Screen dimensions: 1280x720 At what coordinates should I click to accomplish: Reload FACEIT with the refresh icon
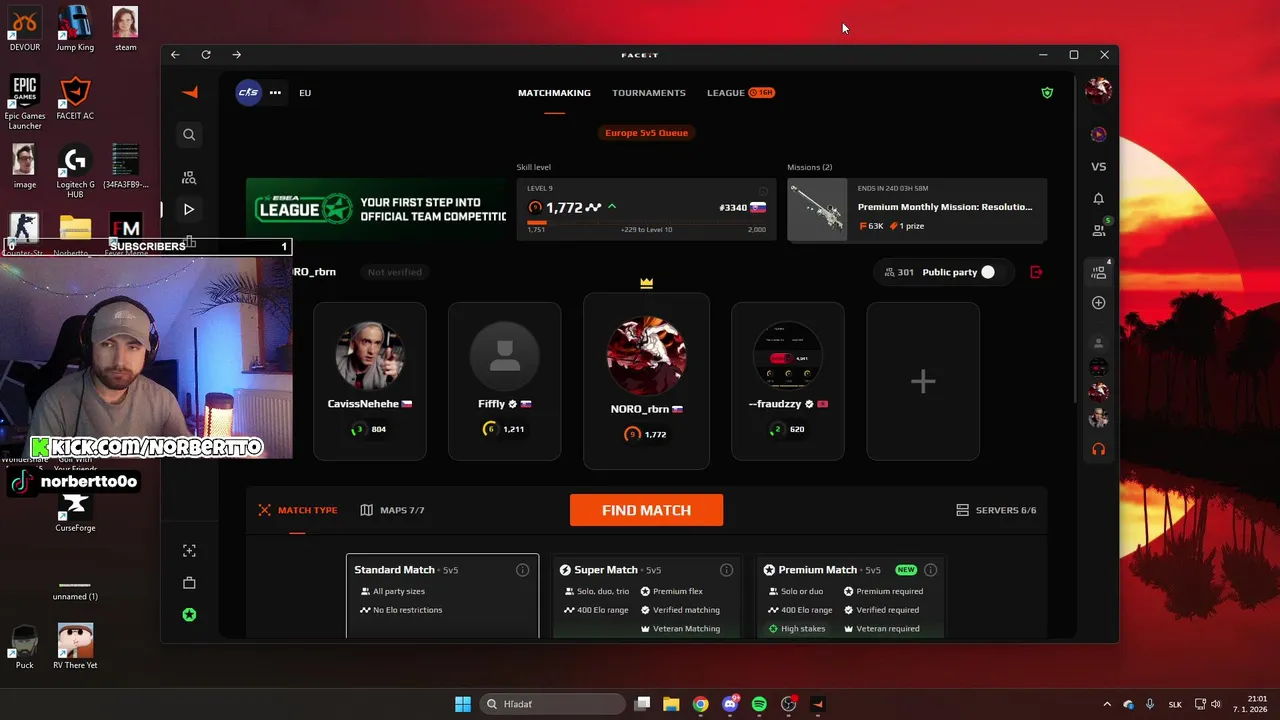(206, 55)
